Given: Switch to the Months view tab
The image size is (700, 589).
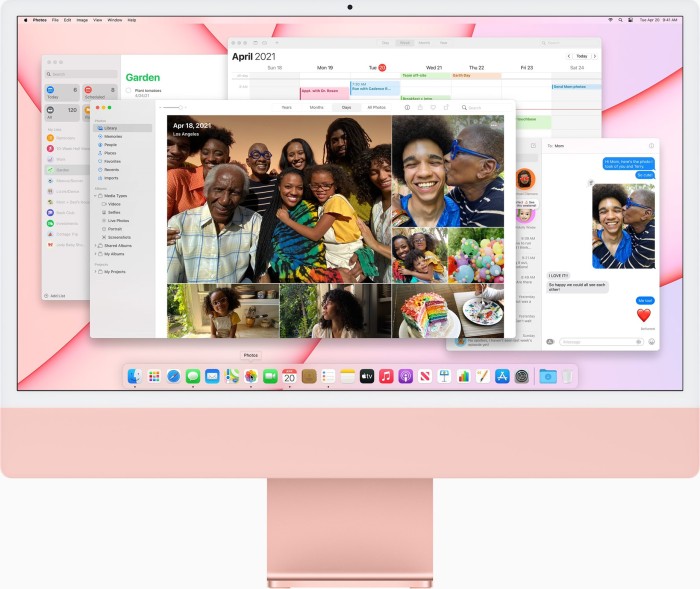Looking at the screenshot, I should (x=316, y=107).
